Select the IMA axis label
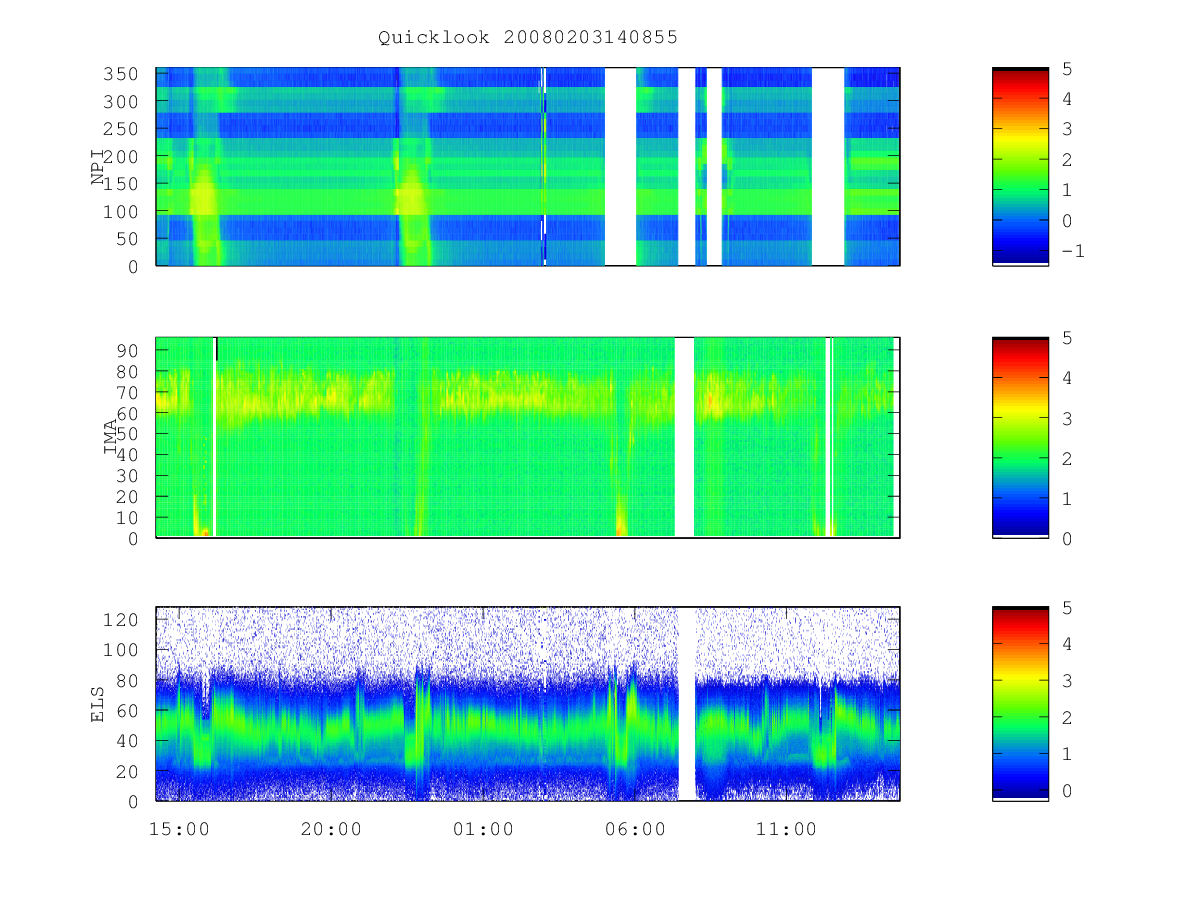 click(111, 438)
